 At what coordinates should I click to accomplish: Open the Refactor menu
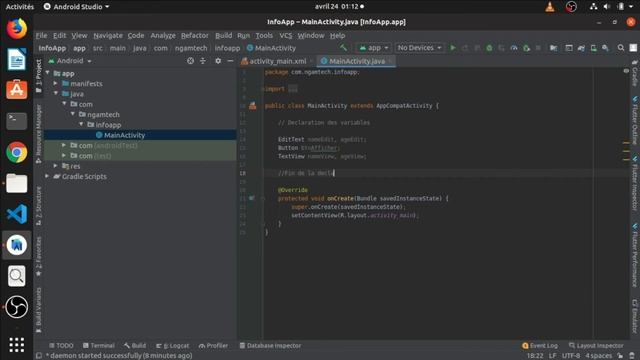pyautogui.click(x=195, y=36)
